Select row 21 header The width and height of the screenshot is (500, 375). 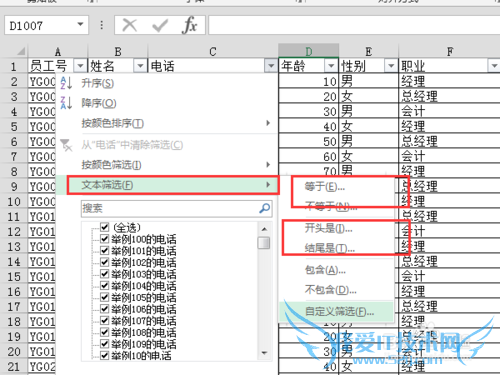pos(14,367)
